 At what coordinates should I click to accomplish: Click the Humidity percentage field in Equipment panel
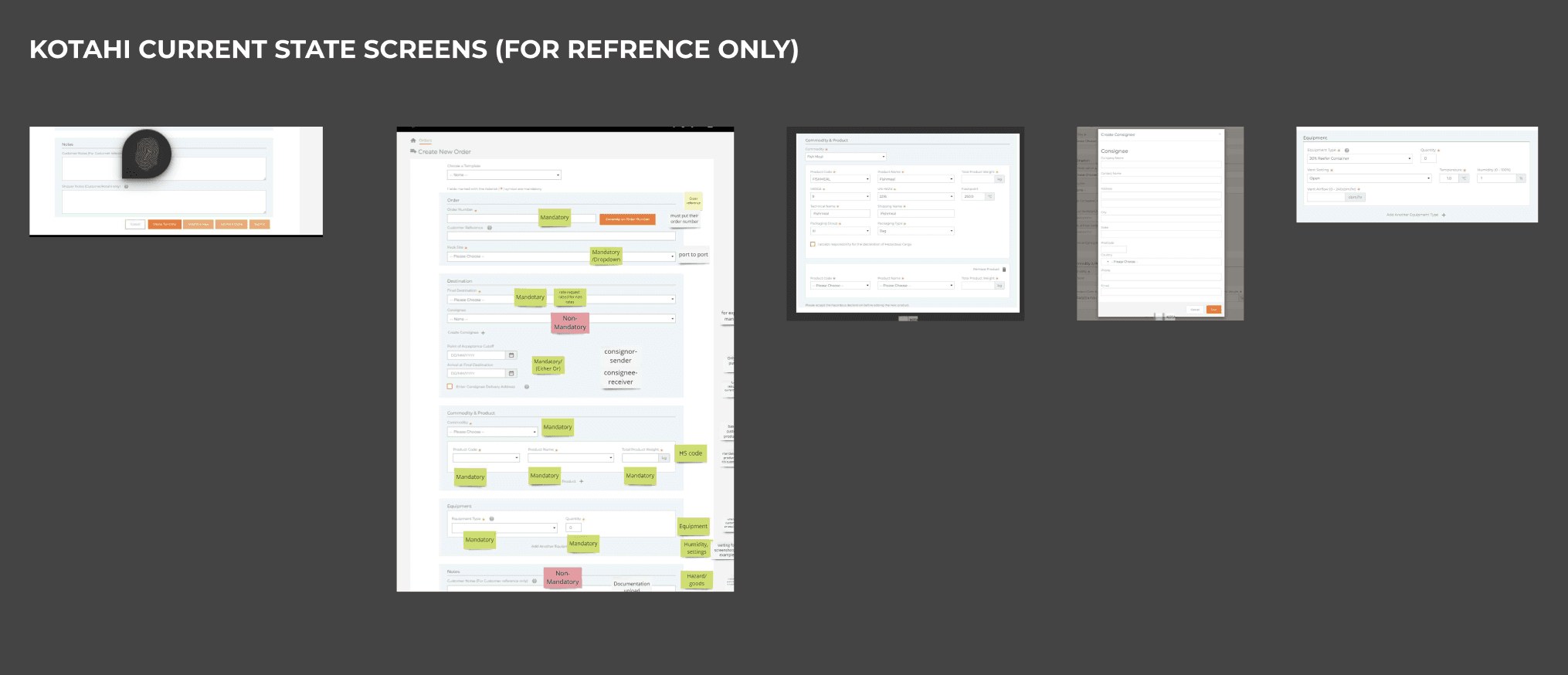1496,178
